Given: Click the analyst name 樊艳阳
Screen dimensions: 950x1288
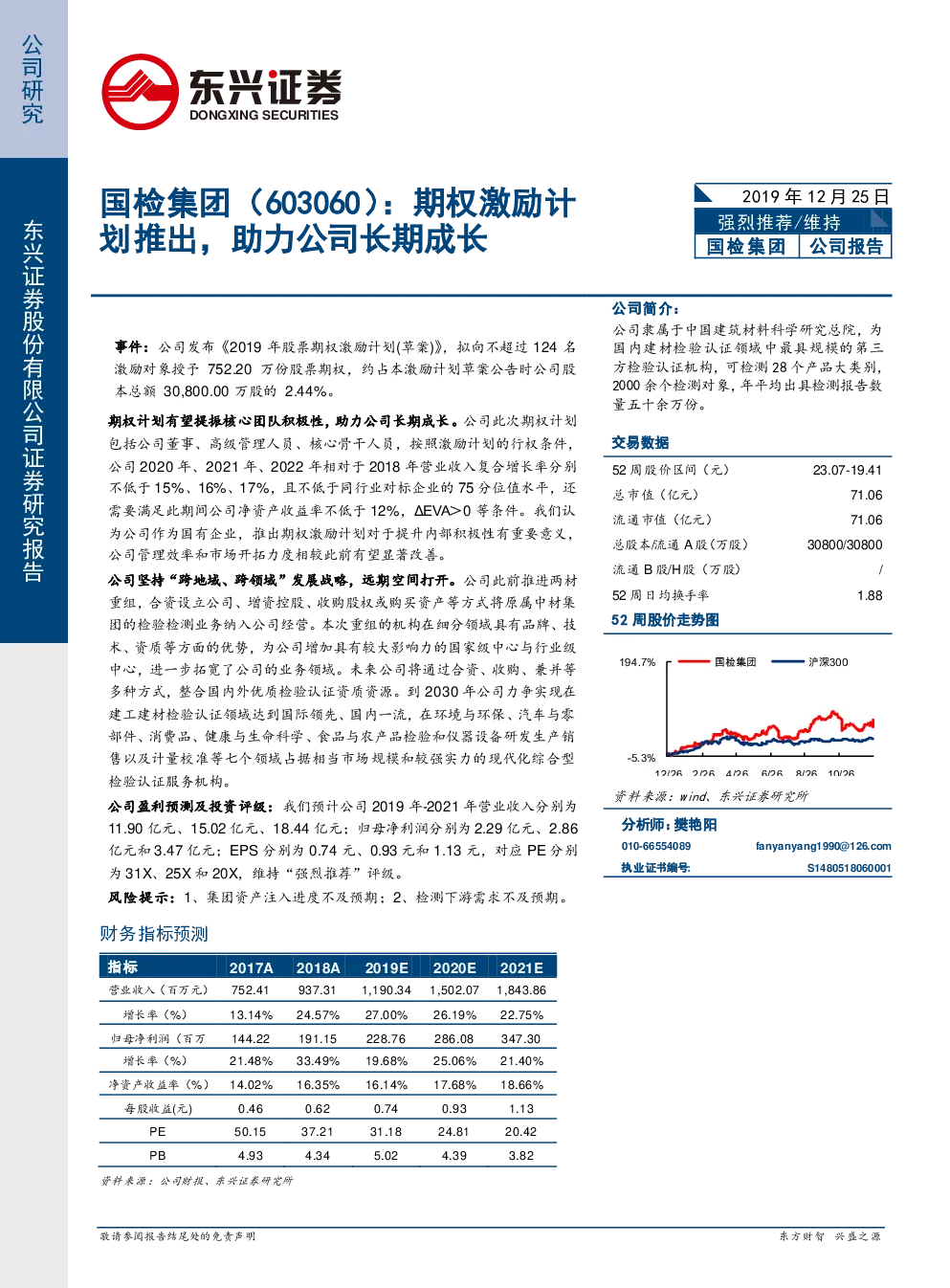Looking at the screenshot, I should (695, 825).
